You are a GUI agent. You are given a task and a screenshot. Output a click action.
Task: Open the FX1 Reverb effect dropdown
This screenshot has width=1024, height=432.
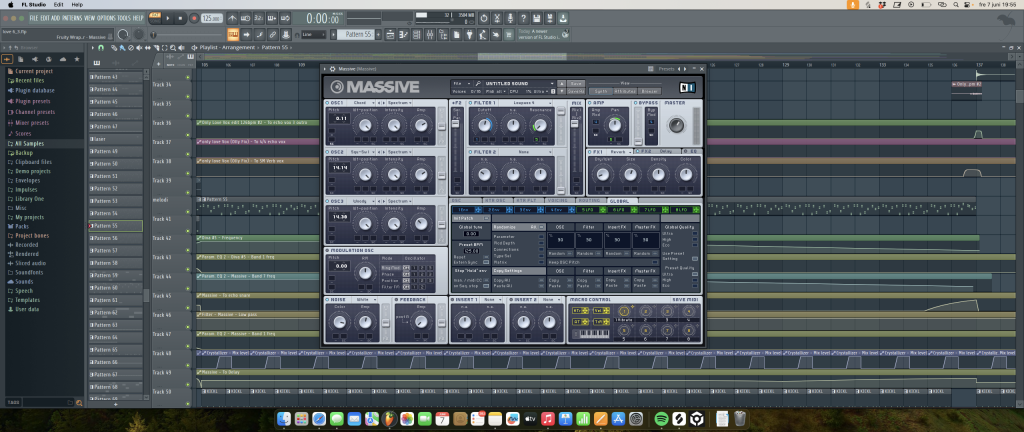coord(616,151)
